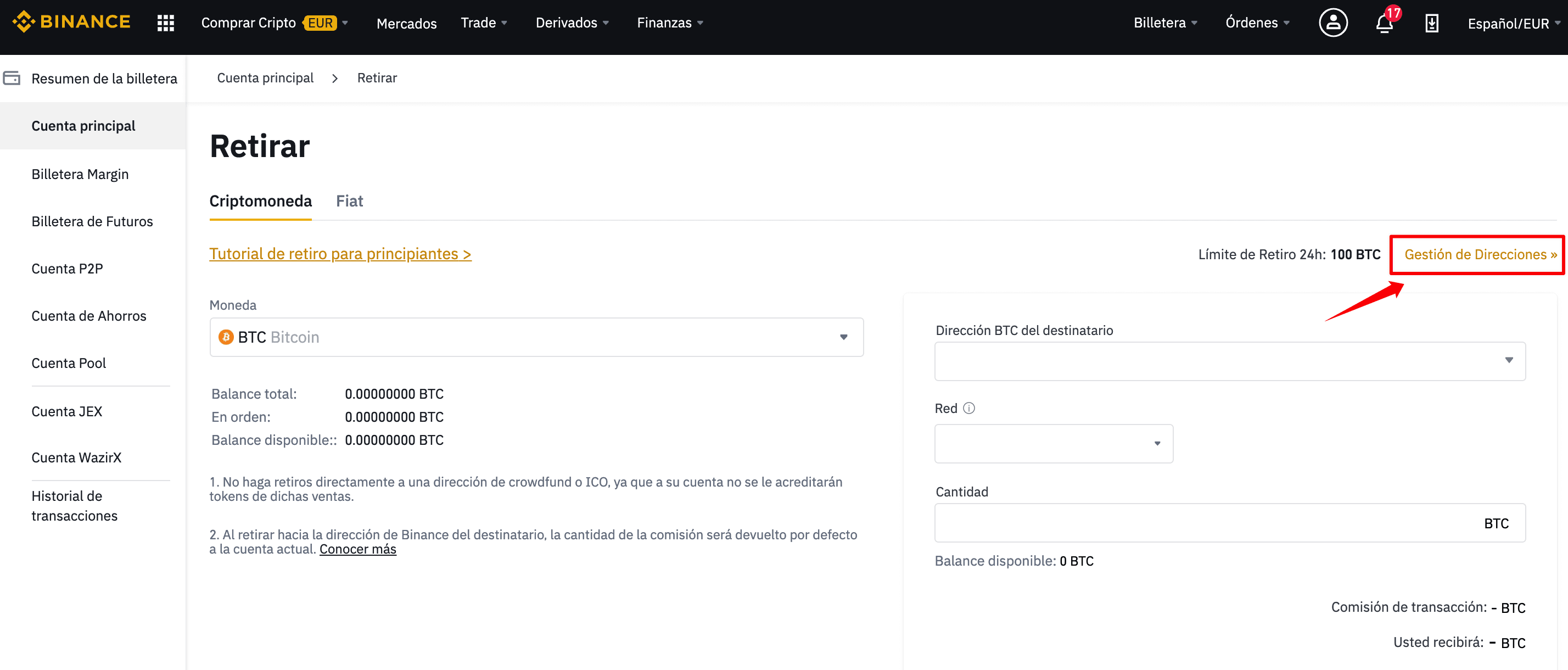Image resolution: width=1568 pixels, height=670 pixels.
Task: Click the Red network info icon
Action: (969, 408)
